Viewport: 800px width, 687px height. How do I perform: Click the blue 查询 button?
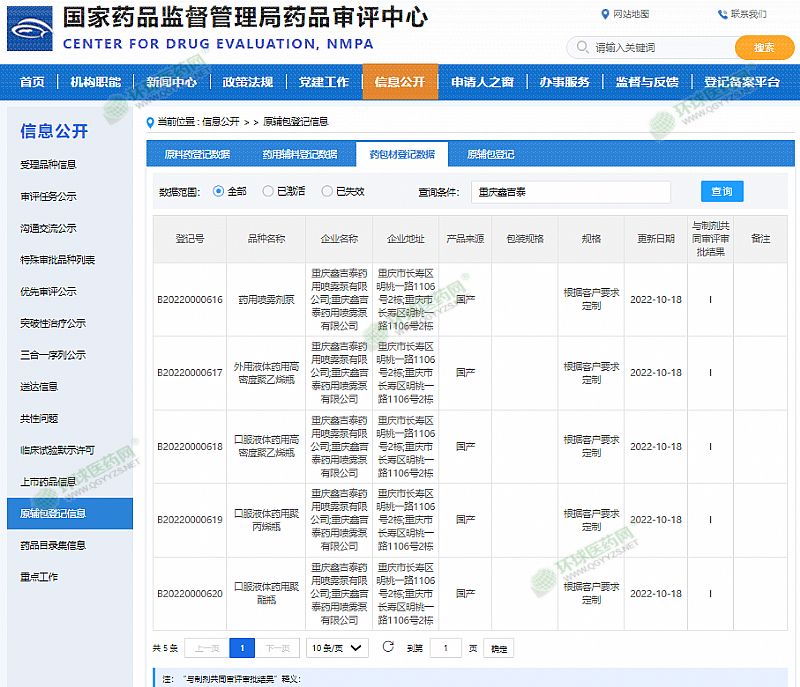(721, 191)
